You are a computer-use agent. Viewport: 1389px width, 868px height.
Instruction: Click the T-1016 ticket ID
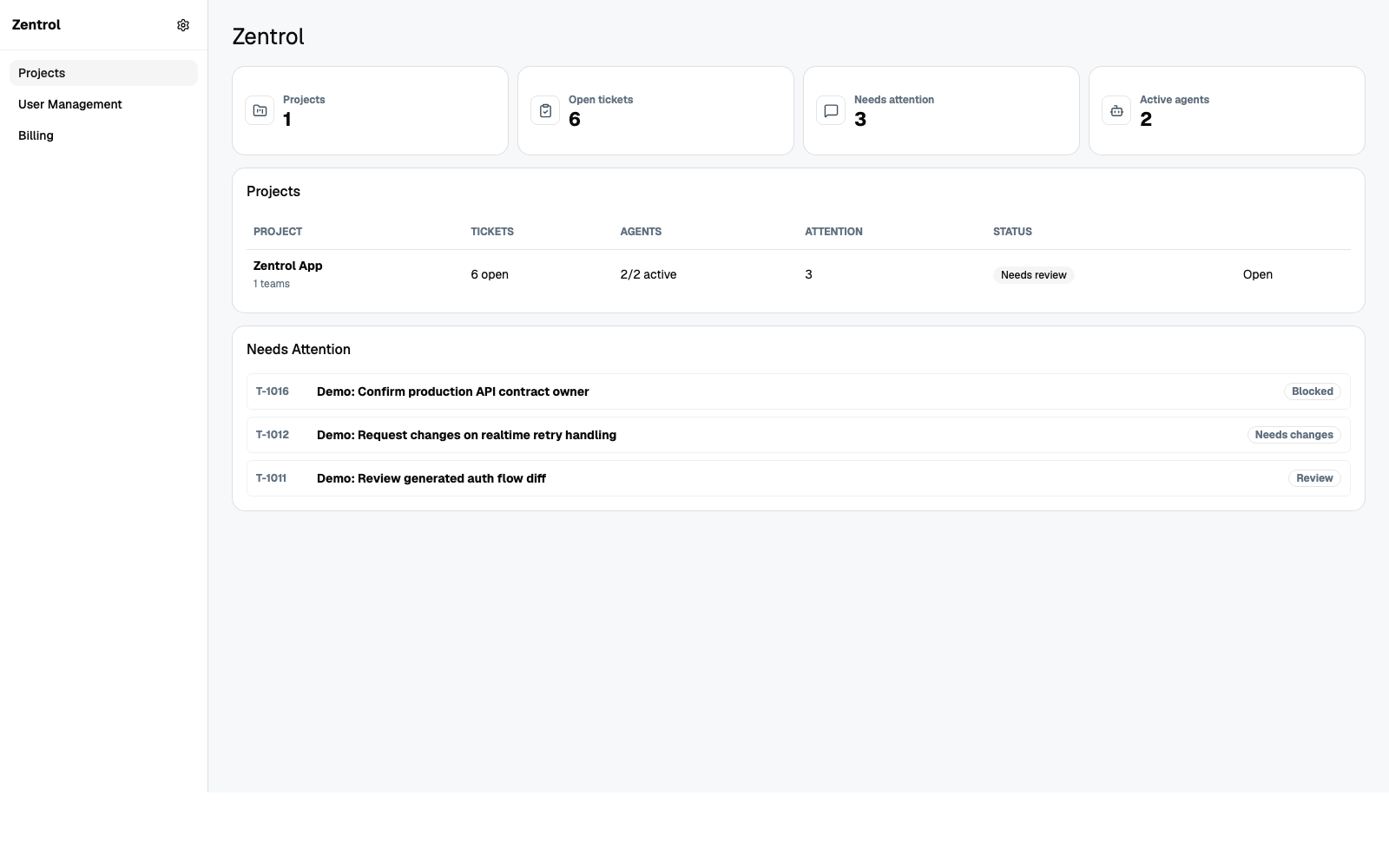point(273,391)
